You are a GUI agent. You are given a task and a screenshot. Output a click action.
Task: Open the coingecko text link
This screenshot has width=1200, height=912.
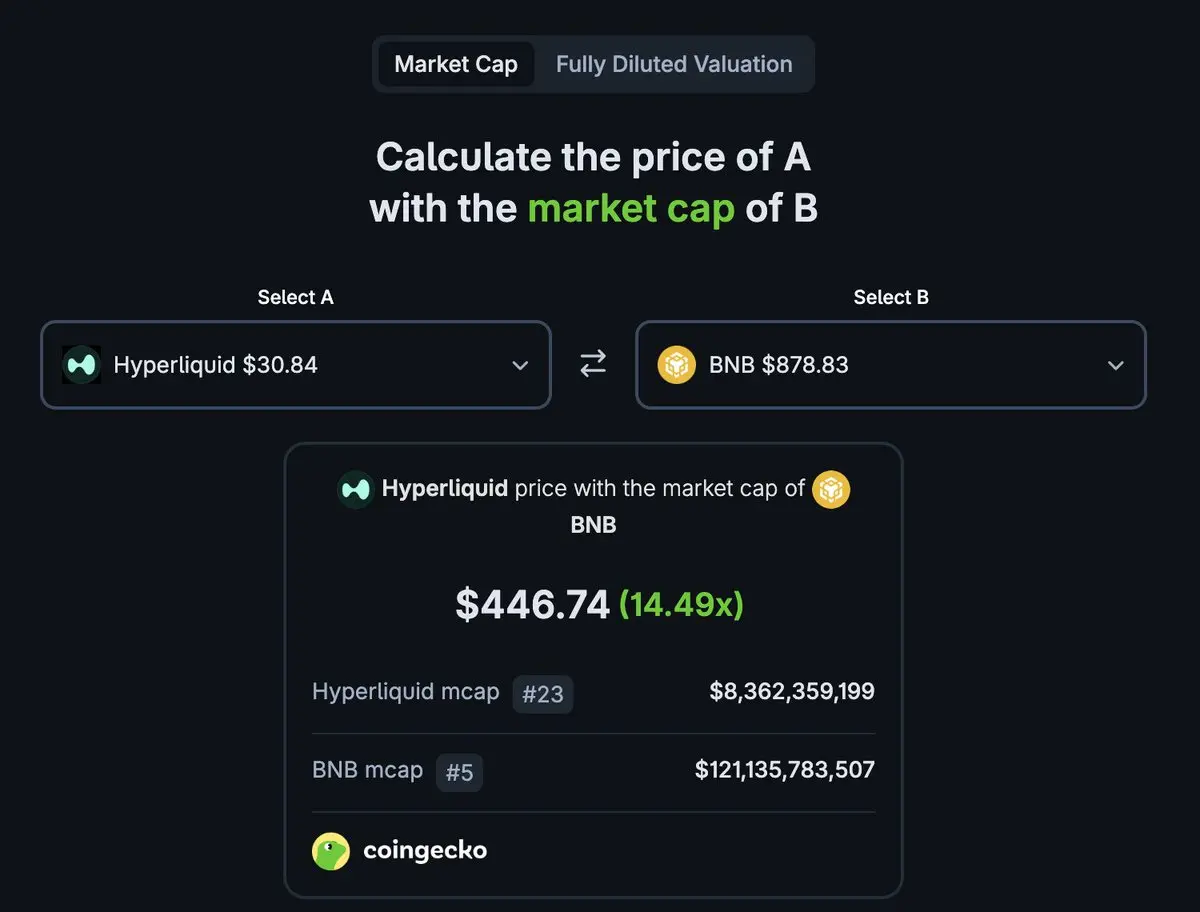coord(425,851)
